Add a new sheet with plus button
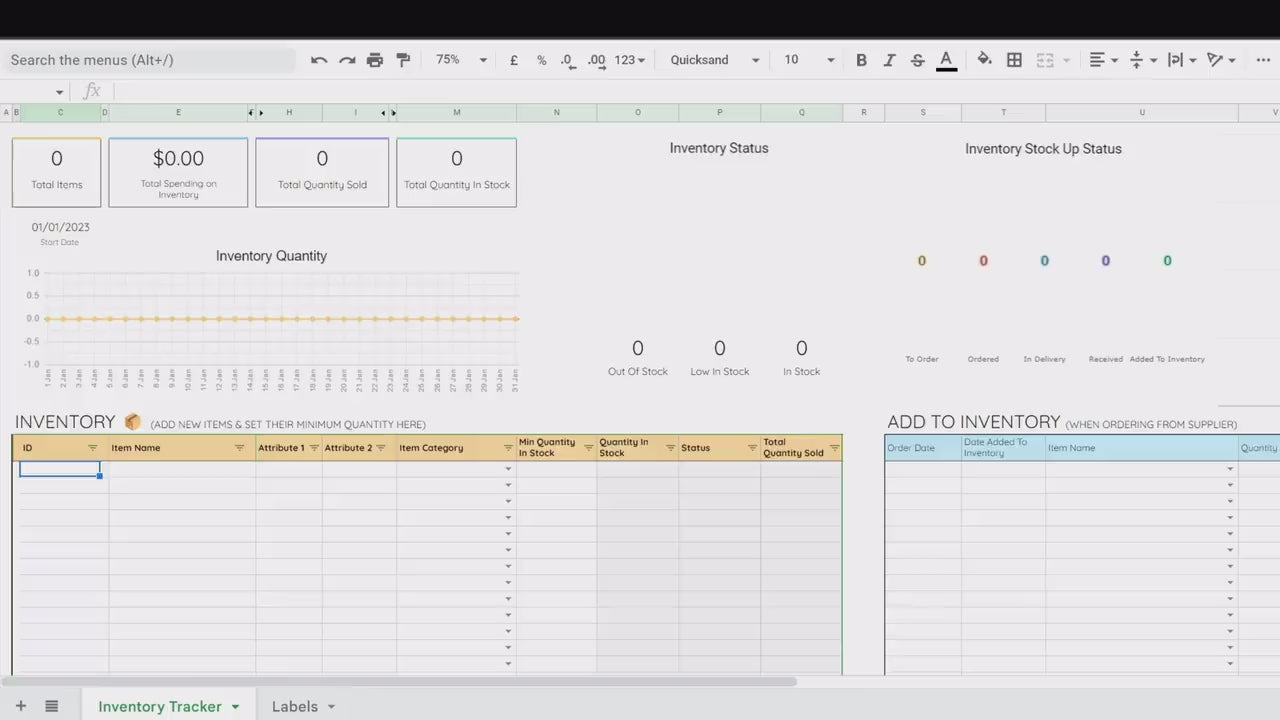 (21, 706)
